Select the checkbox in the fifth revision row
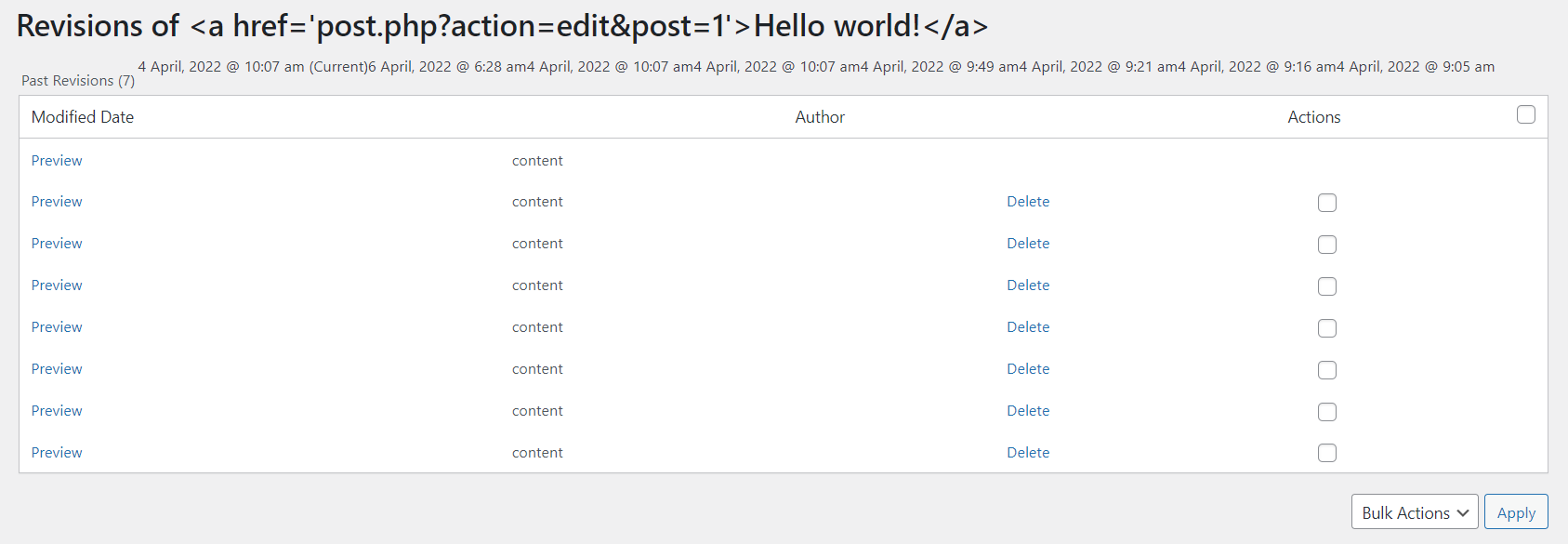1568x544 pixels. (1326, 328)
